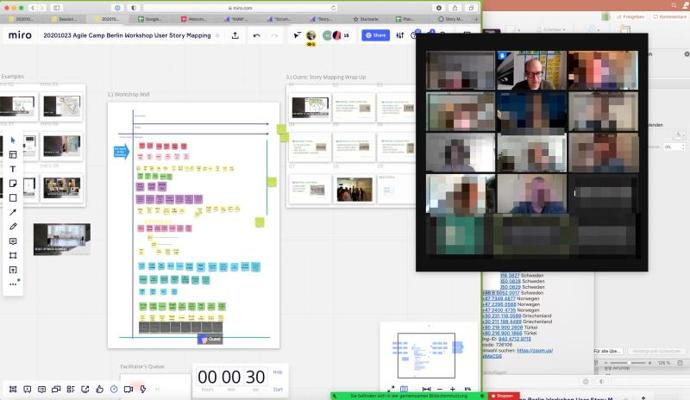Select the Sticky note tool
The height and width of the screenshot is (400, 690).
13,183
